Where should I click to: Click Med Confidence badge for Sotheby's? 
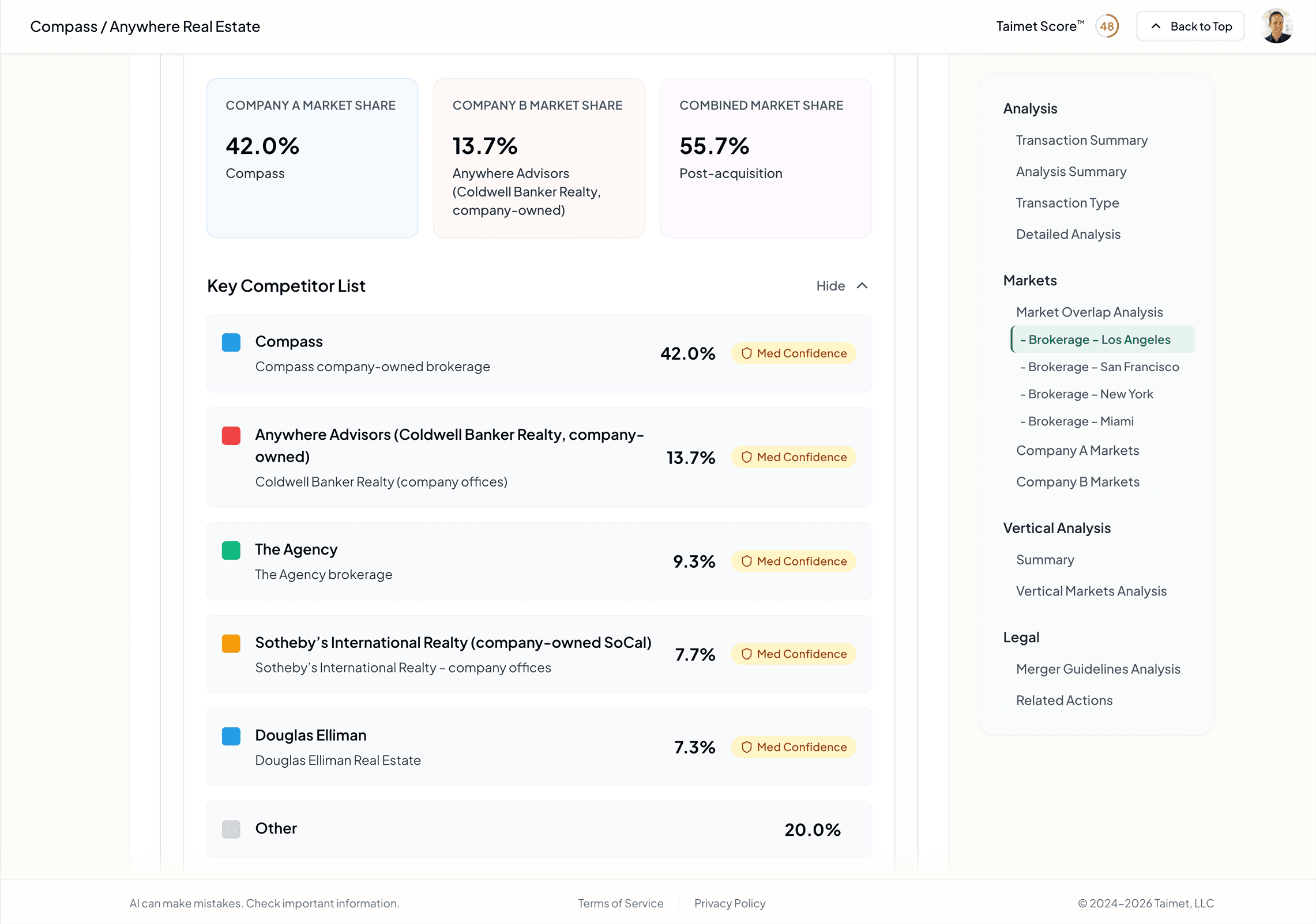coord(793,654)
